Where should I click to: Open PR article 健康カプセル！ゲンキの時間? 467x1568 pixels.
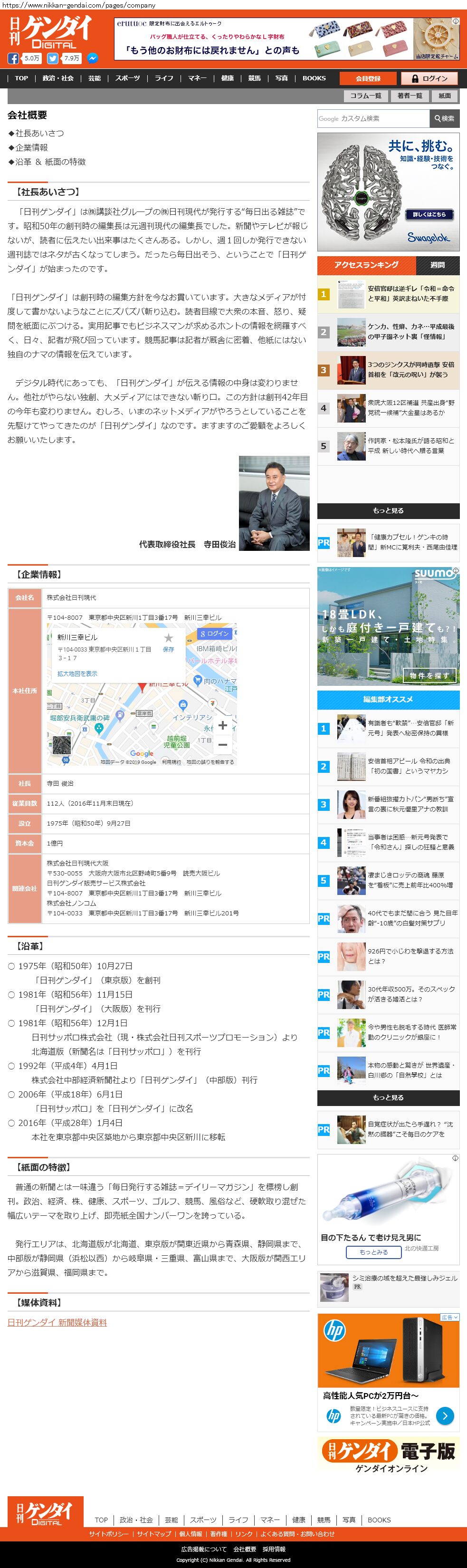(389, 542)
